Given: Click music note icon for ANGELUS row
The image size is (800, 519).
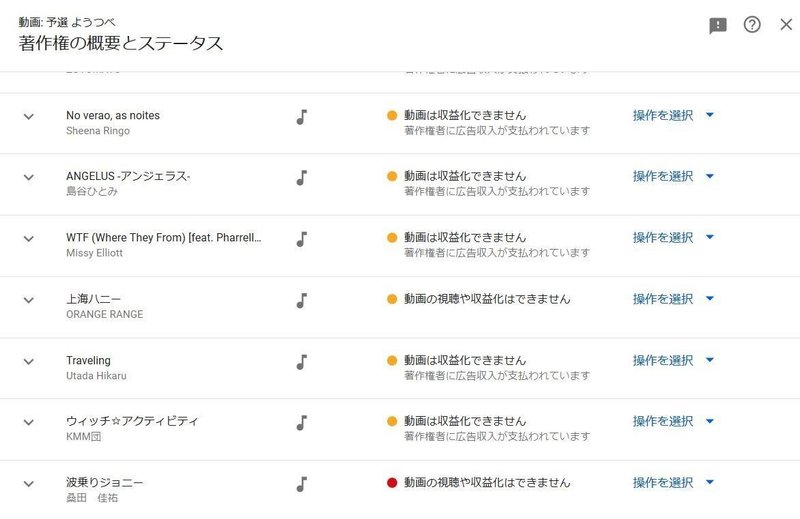Looking at the screenshot, I should 302,177.
